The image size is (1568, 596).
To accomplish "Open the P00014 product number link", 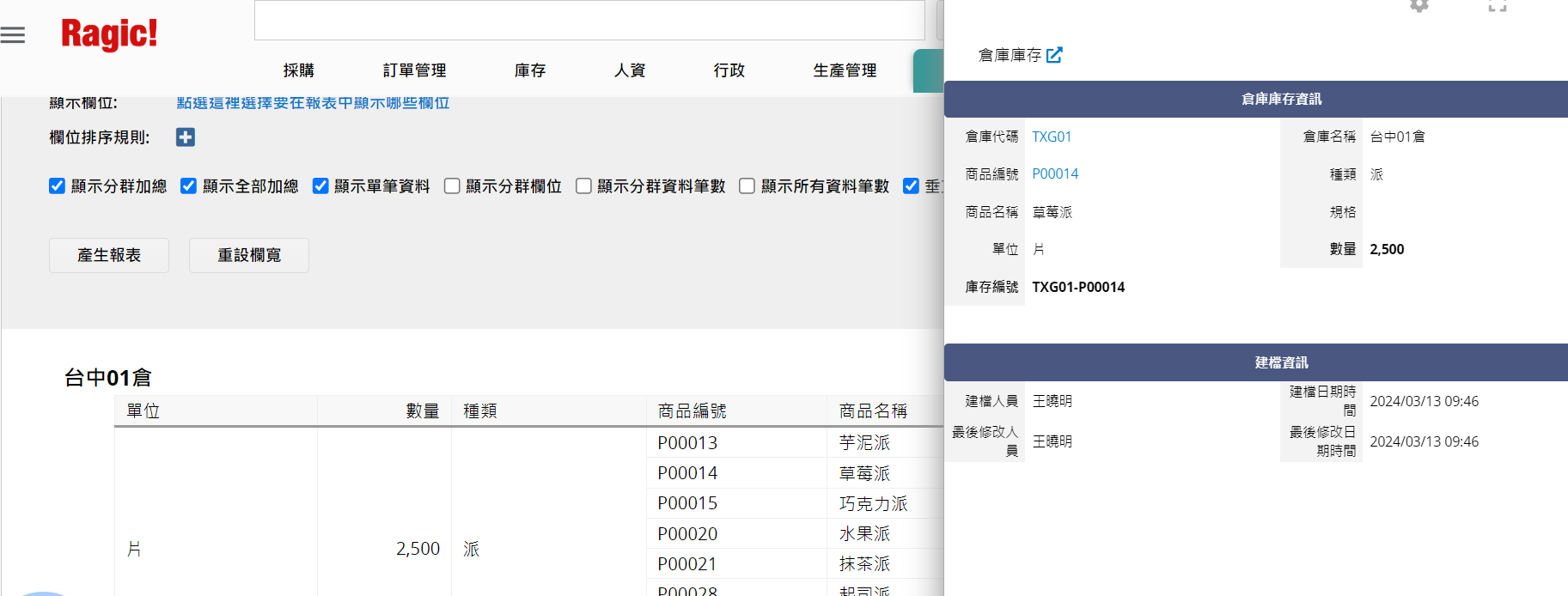I will coord(1055,173).
